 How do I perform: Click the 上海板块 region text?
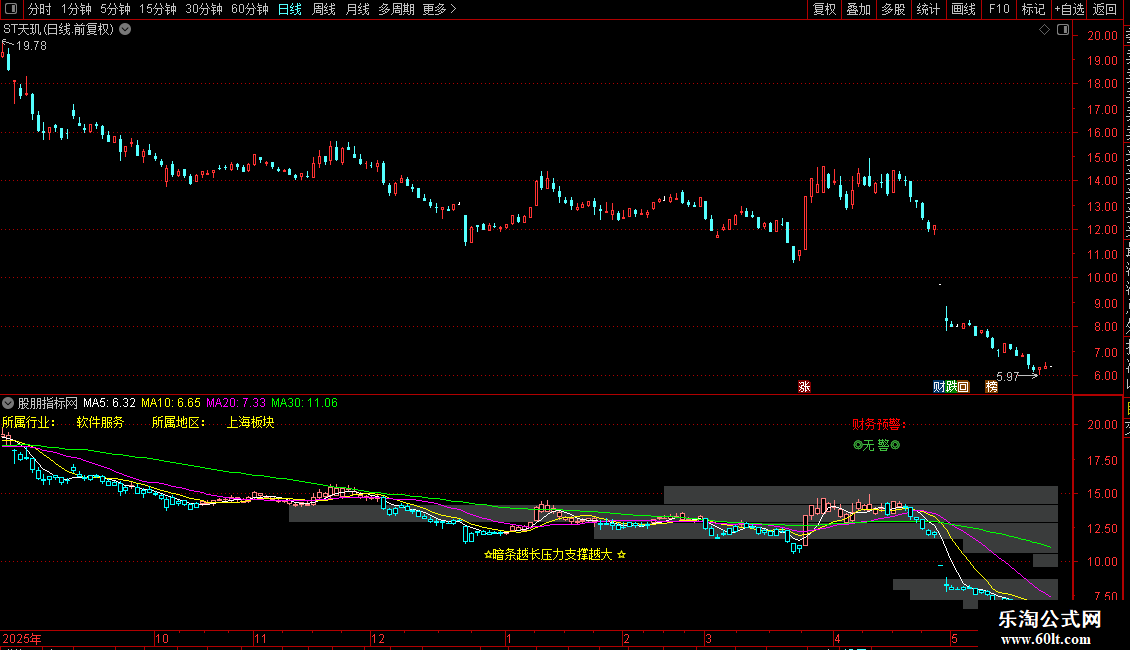250,422
